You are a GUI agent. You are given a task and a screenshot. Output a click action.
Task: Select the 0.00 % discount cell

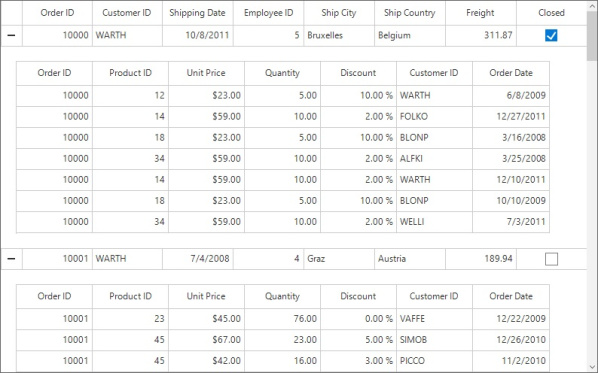358,319
